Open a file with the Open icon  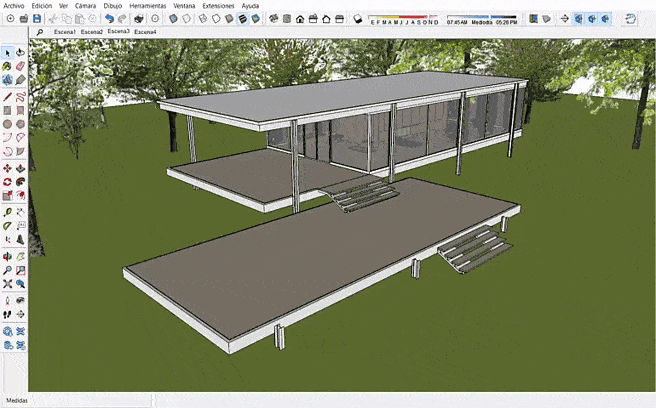tap(24, 18)
